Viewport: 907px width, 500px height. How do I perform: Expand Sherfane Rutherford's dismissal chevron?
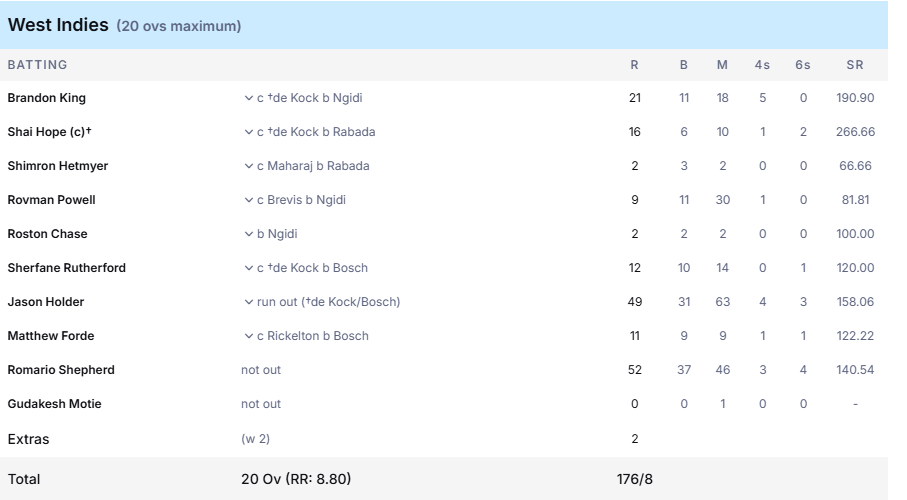pyautogui.click(x=248, y=268)
